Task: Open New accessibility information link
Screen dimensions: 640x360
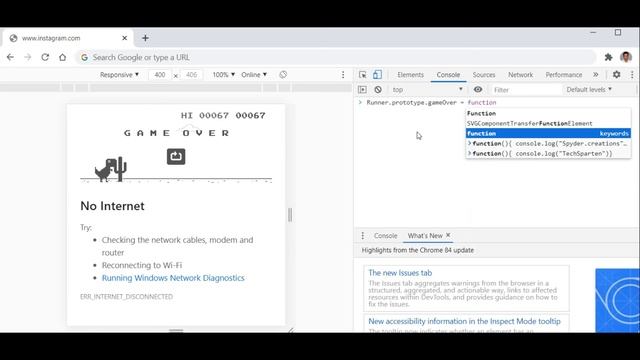Action: (464, 321)
